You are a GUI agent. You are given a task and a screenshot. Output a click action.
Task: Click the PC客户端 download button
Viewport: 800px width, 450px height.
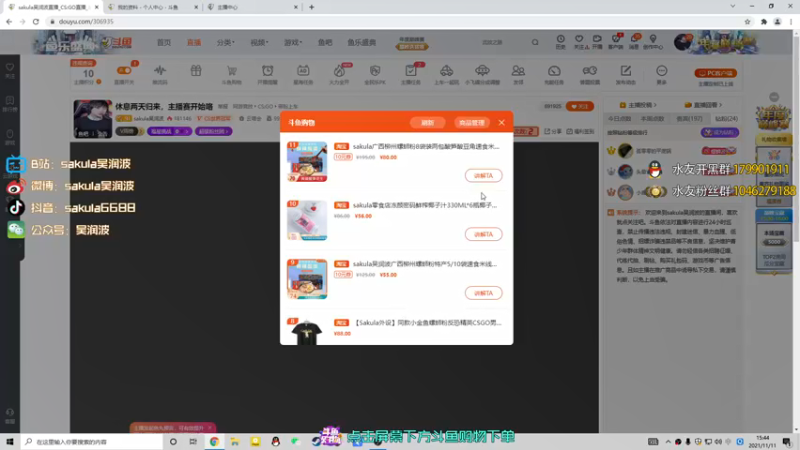tap(715, 73)
